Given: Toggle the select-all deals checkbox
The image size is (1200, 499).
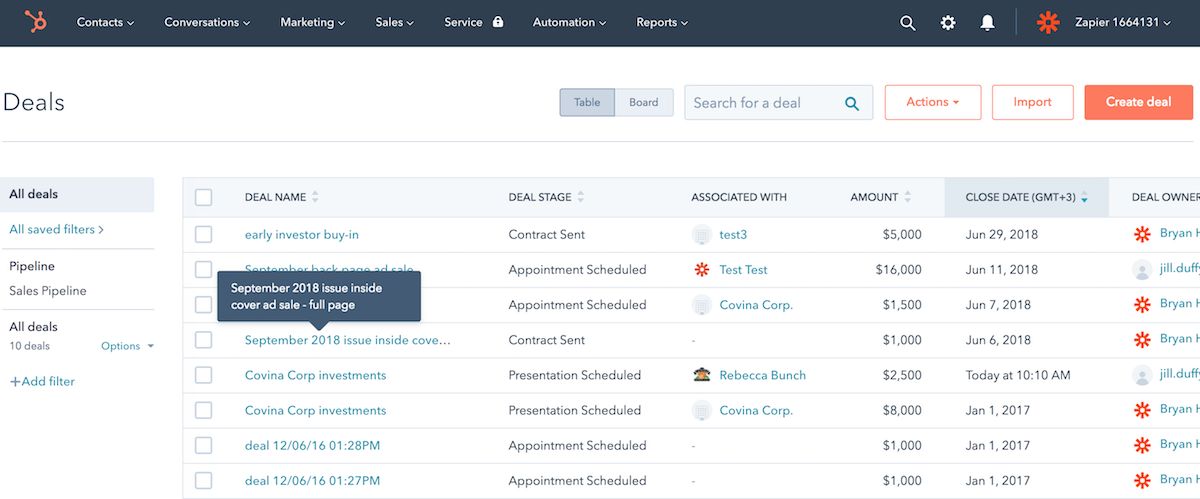Looking at the screenshot, I should [204, 197].
